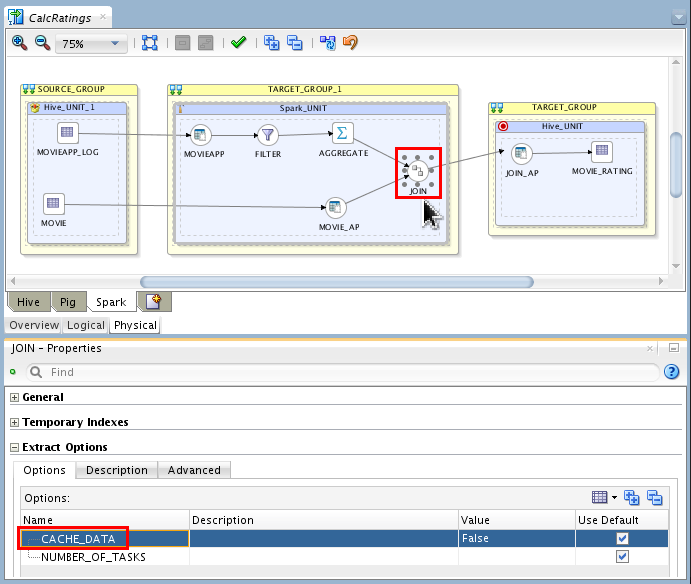Open the 75% zoom level dropdown
691x584 pixels.
[91, 44]
